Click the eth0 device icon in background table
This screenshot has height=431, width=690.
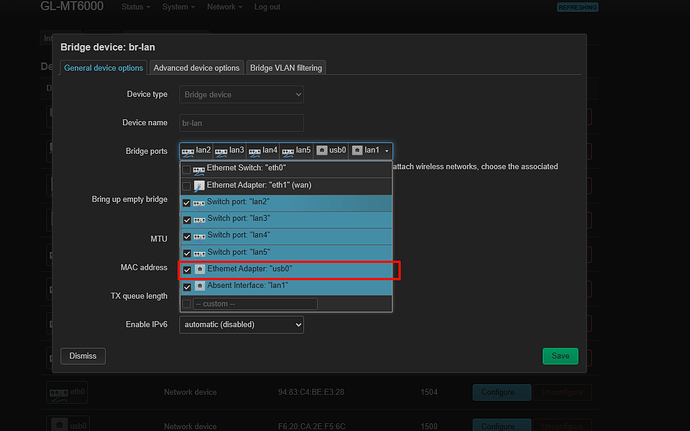click(59, 393)
